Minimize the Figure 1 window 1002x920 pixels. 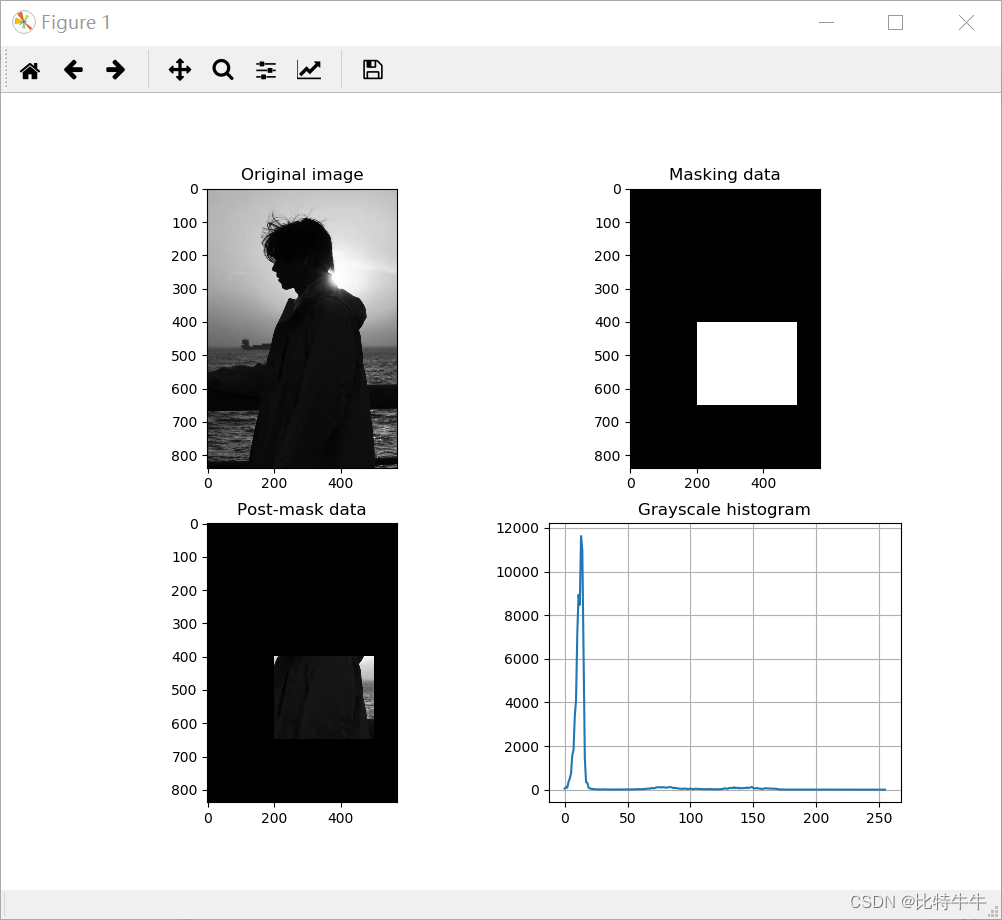pyautogui.click(x=826, y=22)
